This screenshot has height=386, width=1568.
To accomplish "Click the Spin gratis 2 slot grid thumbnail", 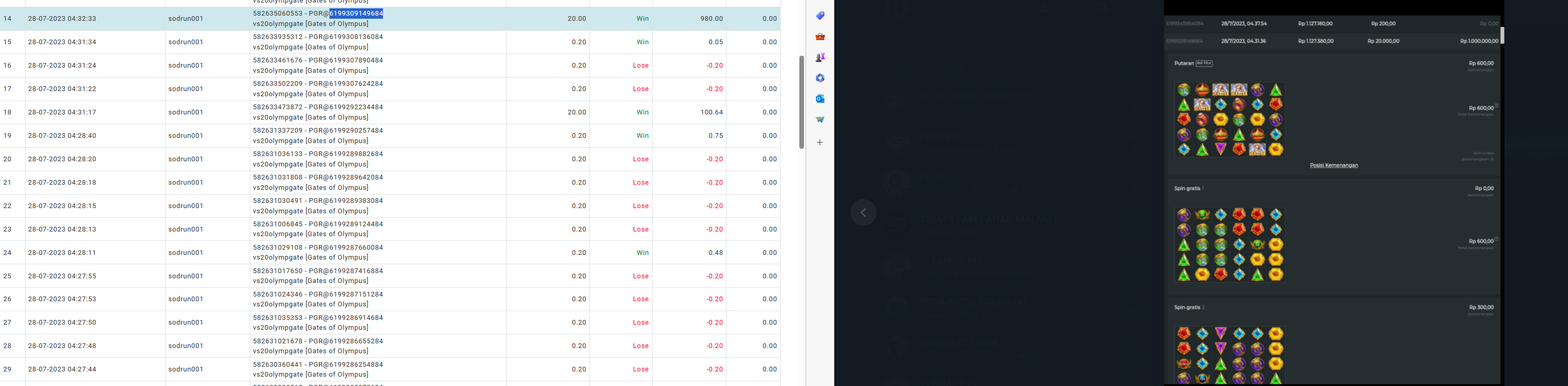I will pyautogui.click(x=1230, y=355).
